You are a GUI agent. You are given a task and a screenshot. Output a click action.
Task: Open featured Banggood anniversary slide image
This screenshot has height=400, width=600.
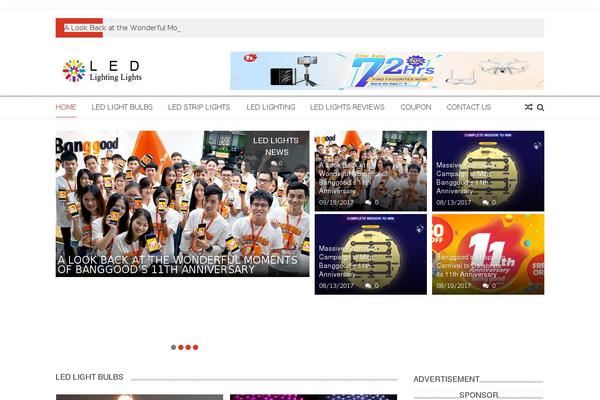(183, 204)
